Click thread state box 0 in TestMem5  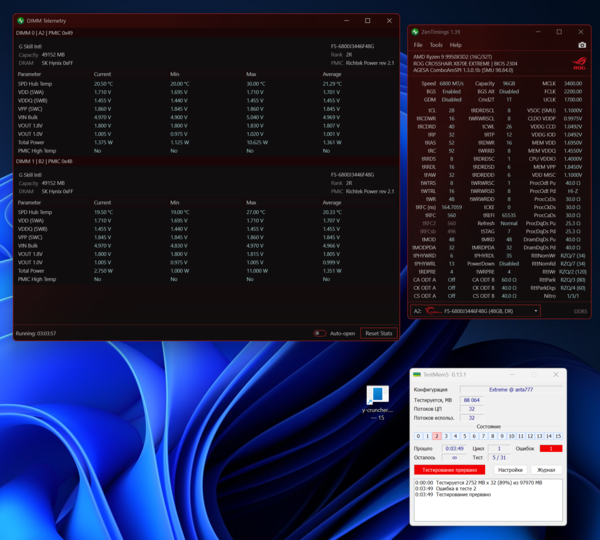418,436
